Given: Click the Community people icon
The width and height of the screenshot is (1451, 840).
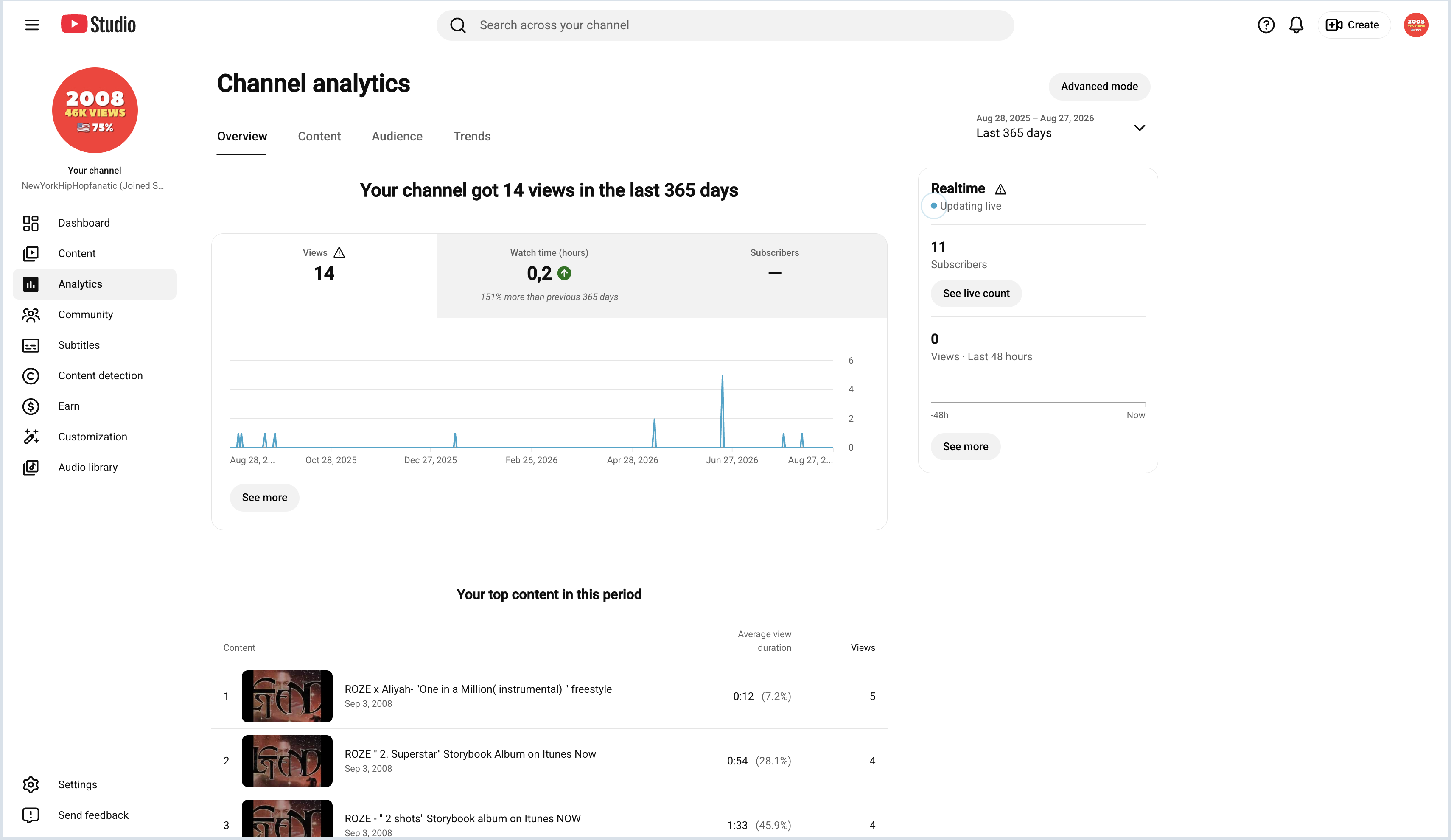Looking at the screenshot, I should (31, 314).
